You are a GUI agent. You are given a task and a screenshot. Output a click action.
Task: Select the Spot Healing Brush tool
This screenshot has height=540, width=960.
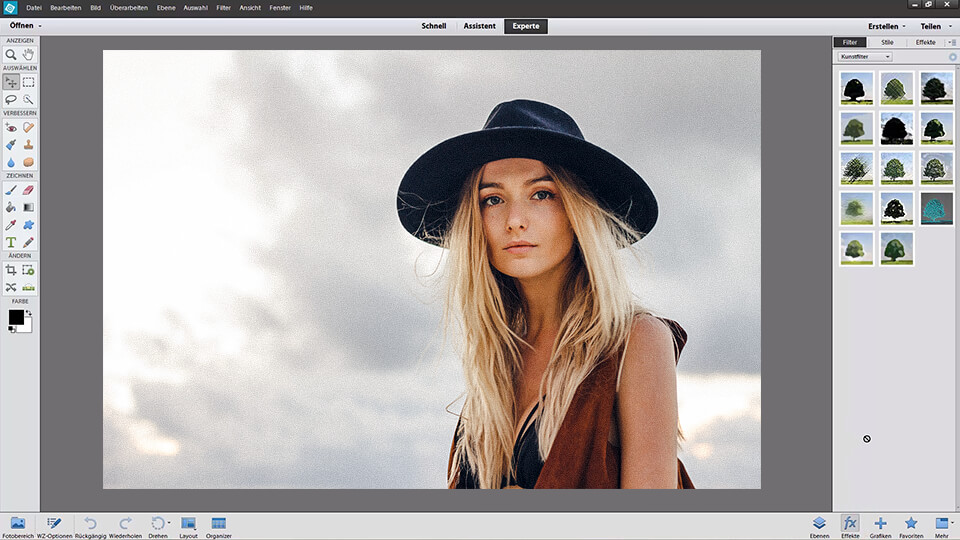[28, 127]
